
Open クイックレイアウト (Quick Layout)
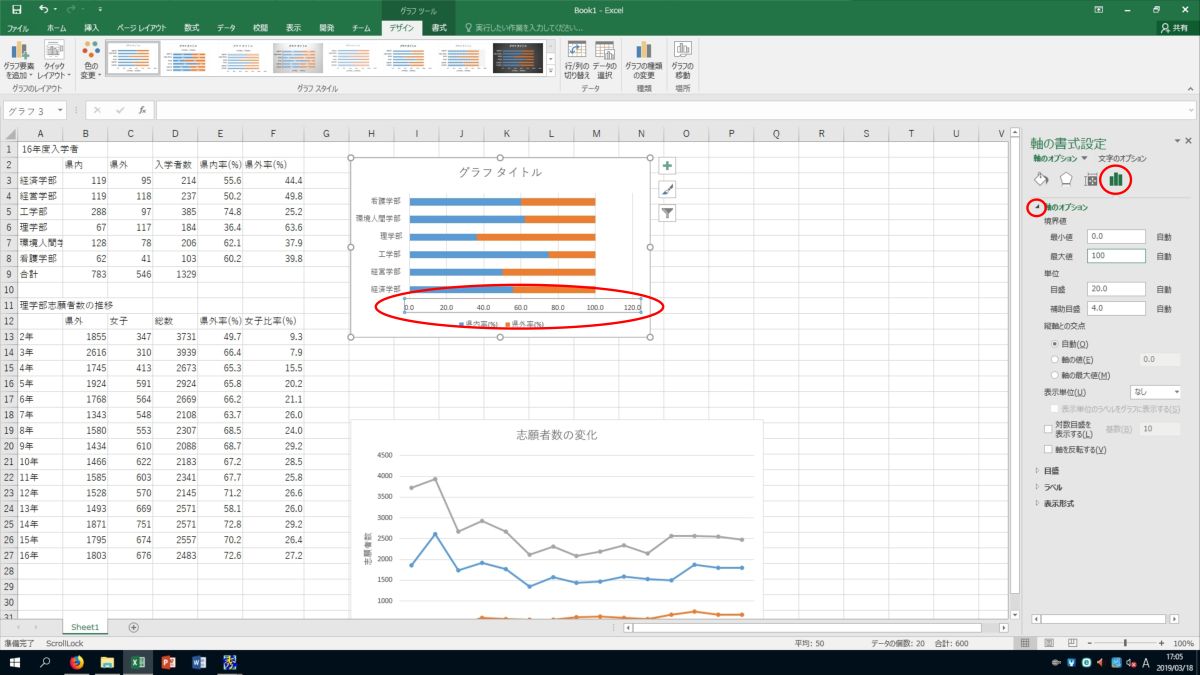(53, 60)
